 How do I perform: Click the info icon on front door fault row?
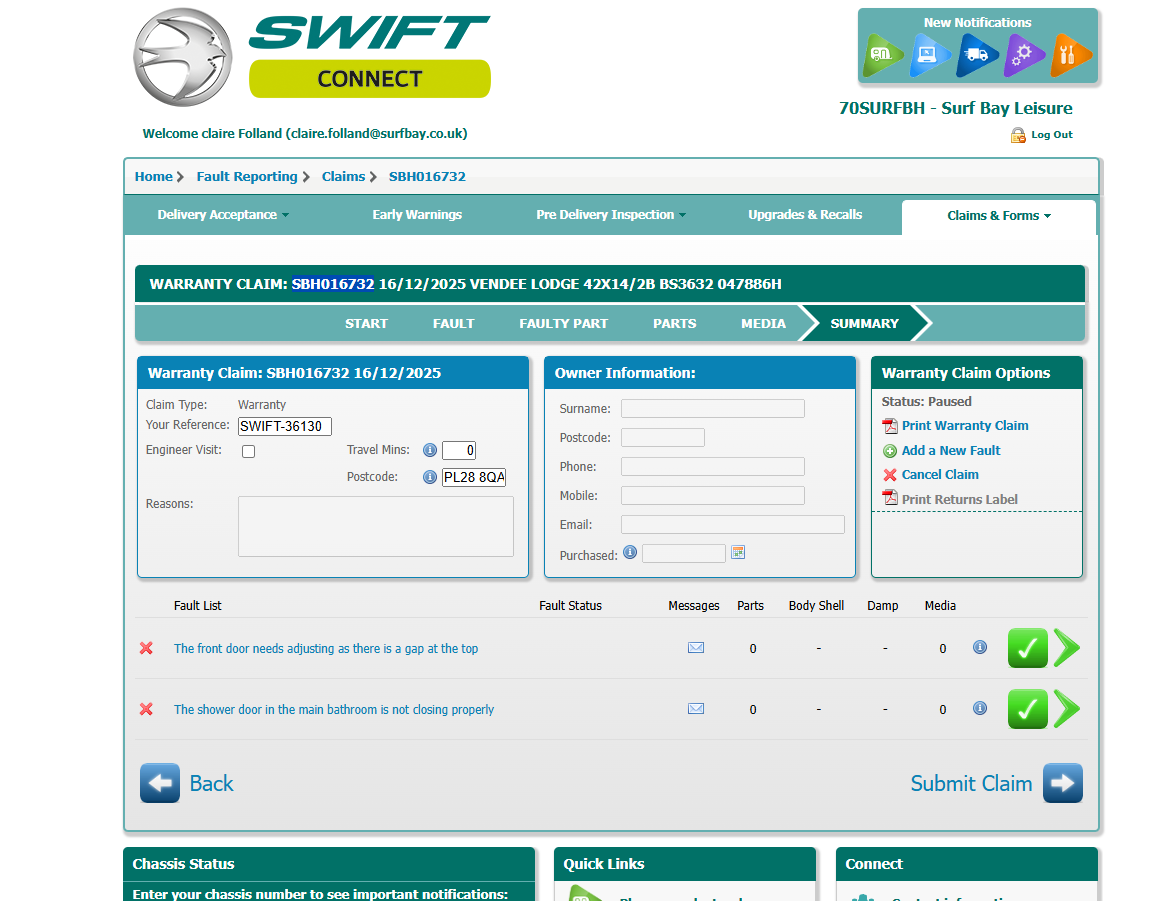click(980, 648)
